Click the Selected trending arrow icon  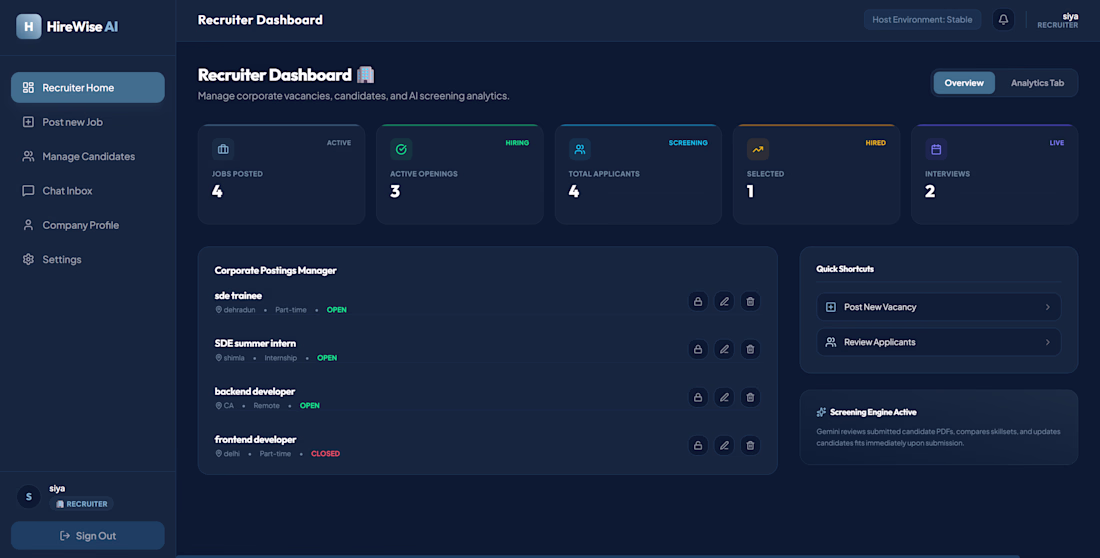[758, 149]
